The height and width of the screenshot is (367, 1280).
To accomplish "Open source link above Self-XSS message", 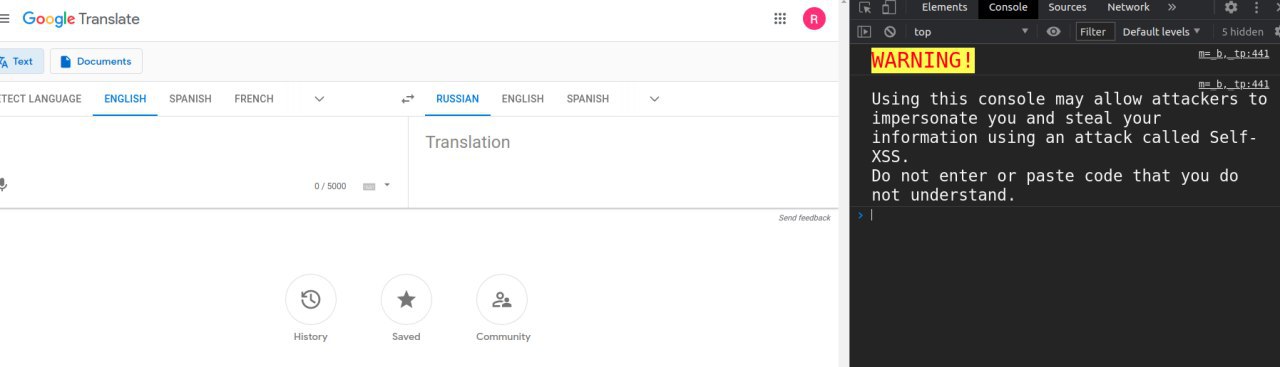I will (1234, 84).
